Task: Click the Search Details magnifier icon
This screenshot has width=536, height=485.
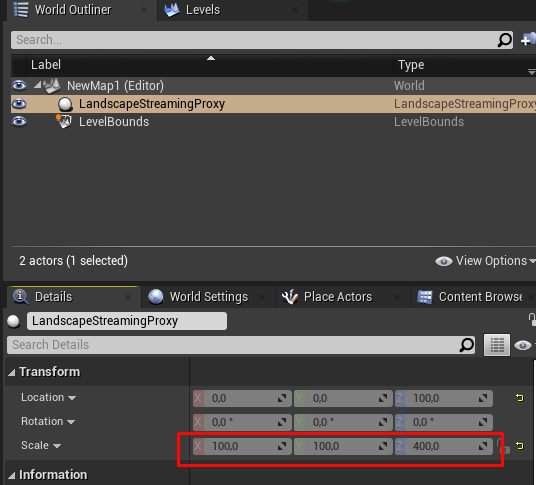Action: tap(467, 345)
